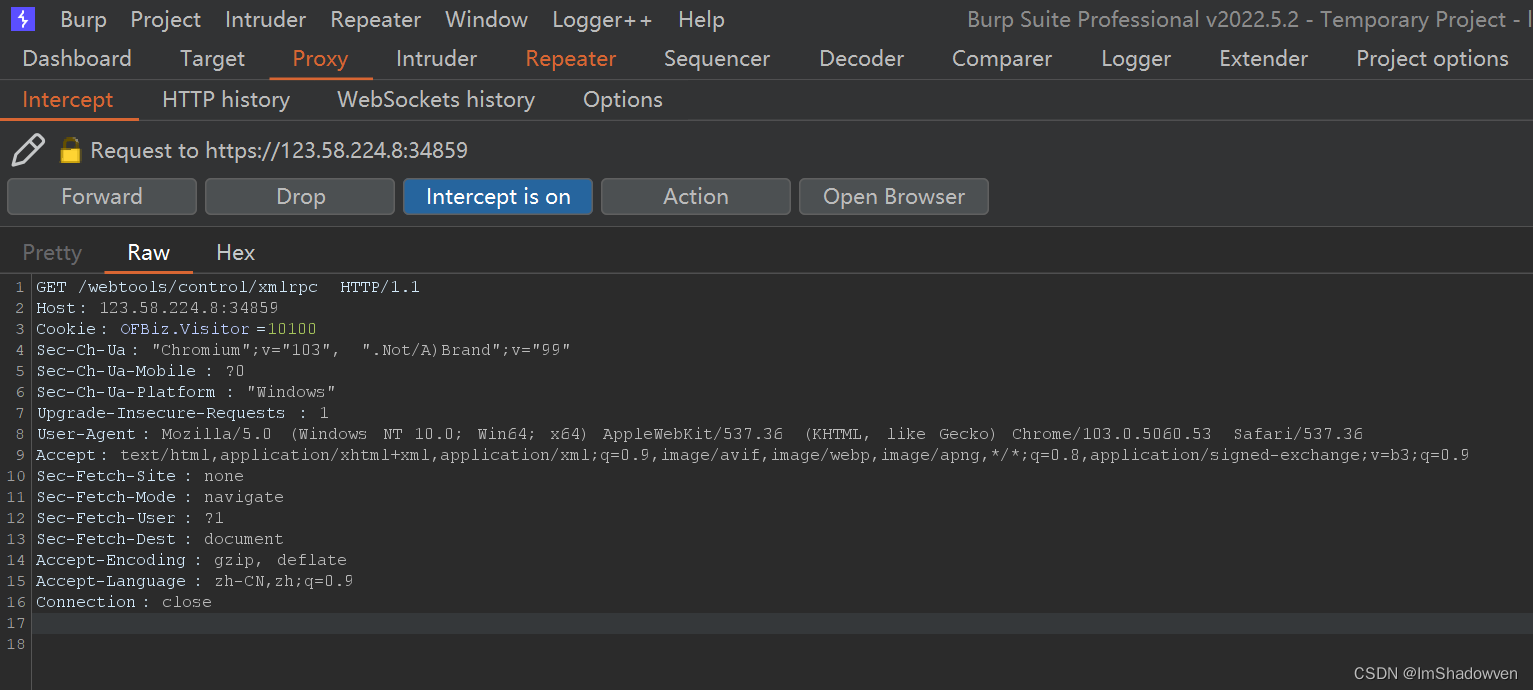Switch to the Target tab

click(x=212, y=59)
